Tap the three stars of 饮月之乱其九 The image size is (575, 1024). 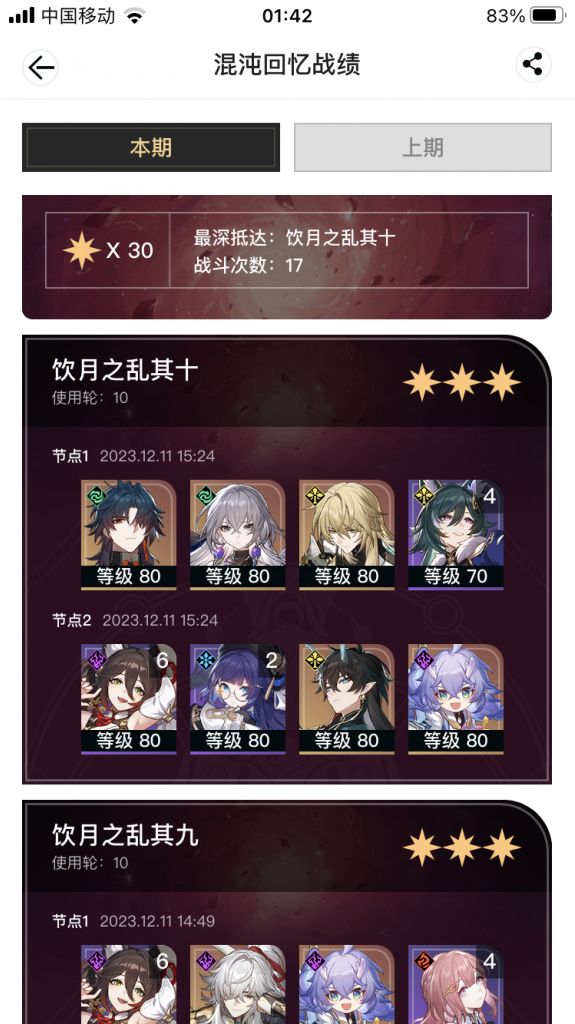point(462,848)
